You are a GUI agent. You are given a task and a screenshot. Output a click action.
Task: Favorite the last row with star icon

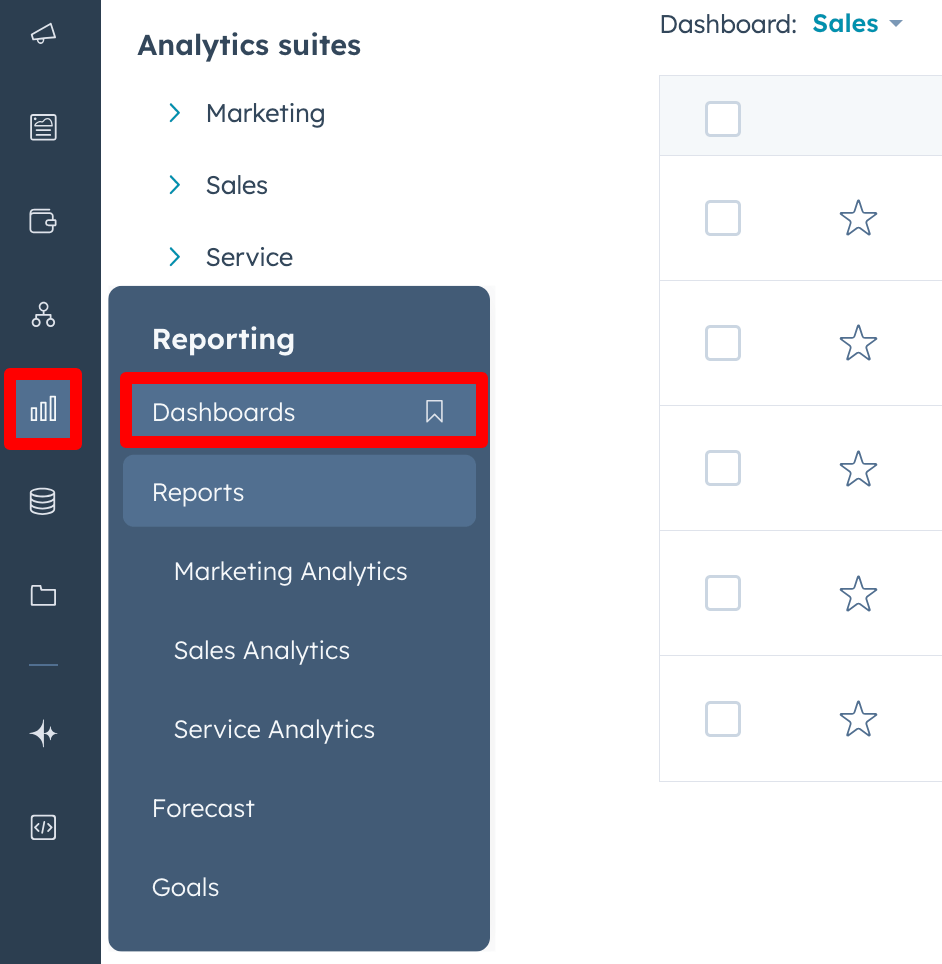coord(858,719)
